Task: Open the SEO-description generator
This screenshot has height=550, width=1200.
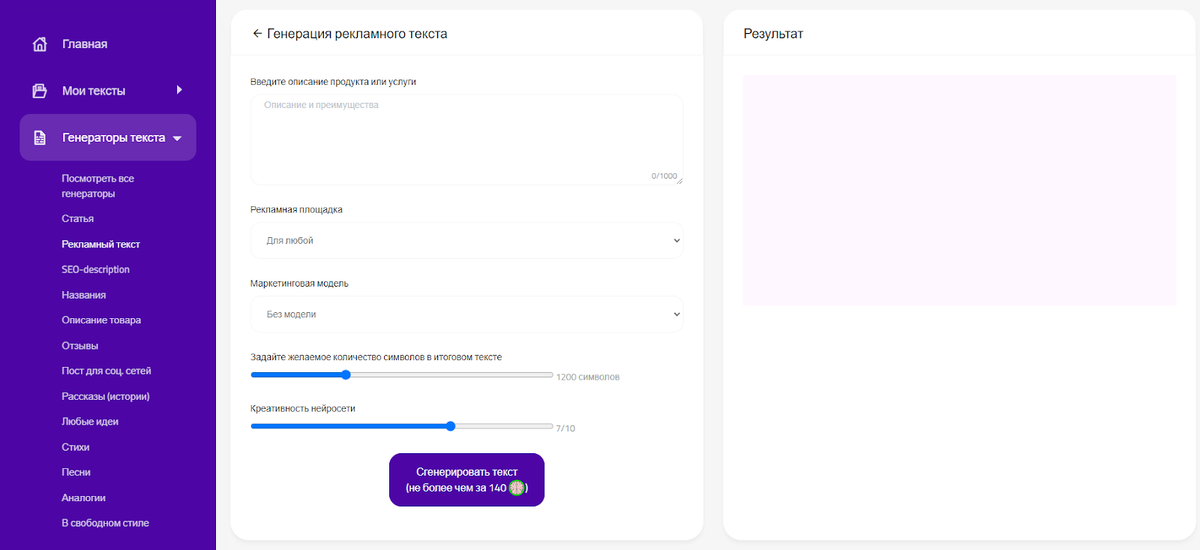Action: coord(95,269)
